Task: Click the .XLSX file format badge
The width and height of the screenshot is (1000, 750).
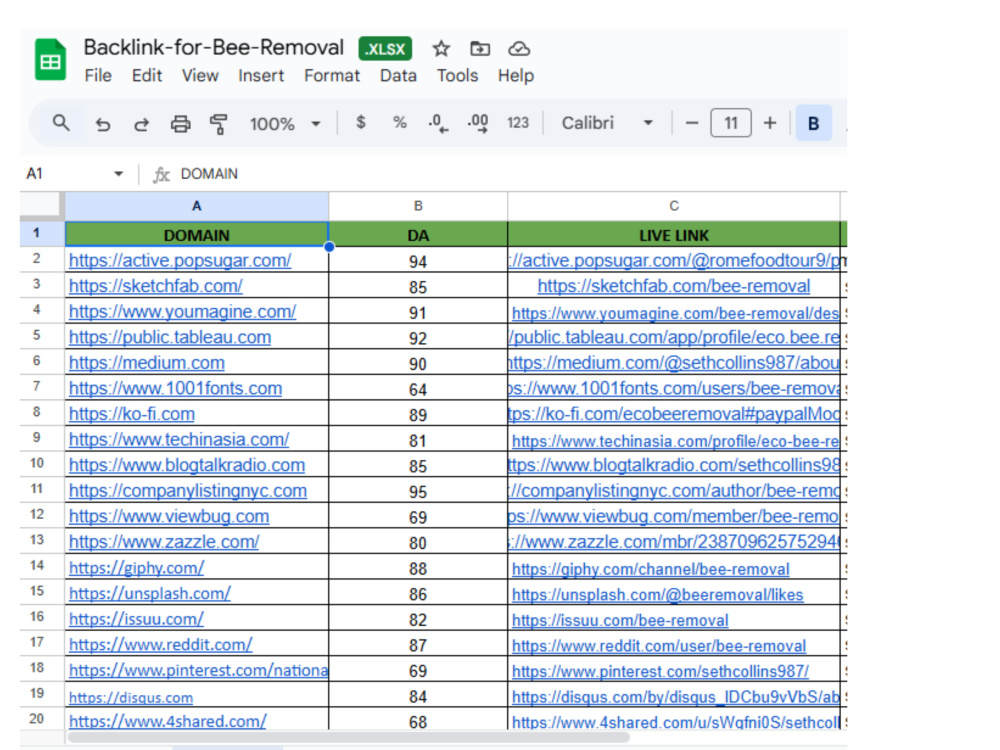Action: tap(385, 48)
